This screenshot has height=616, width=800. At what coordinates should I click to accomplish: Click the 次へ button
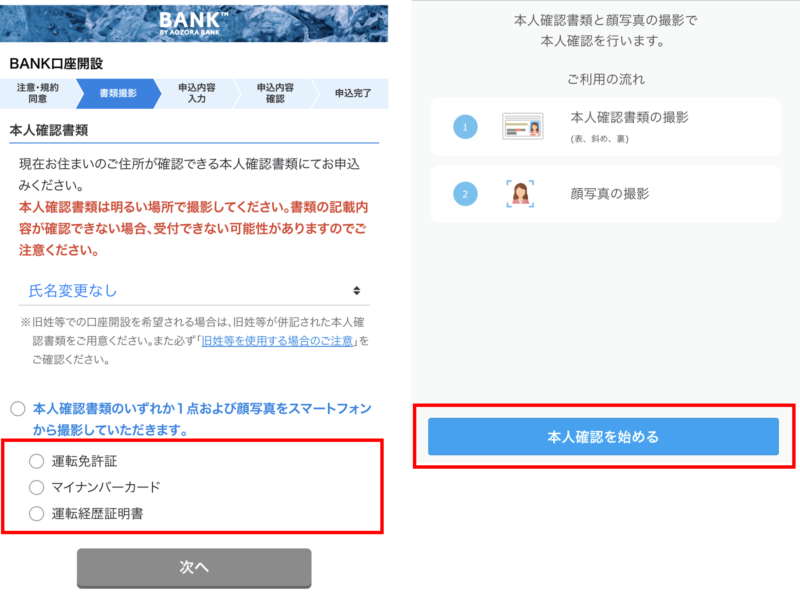tap(194, 568)
